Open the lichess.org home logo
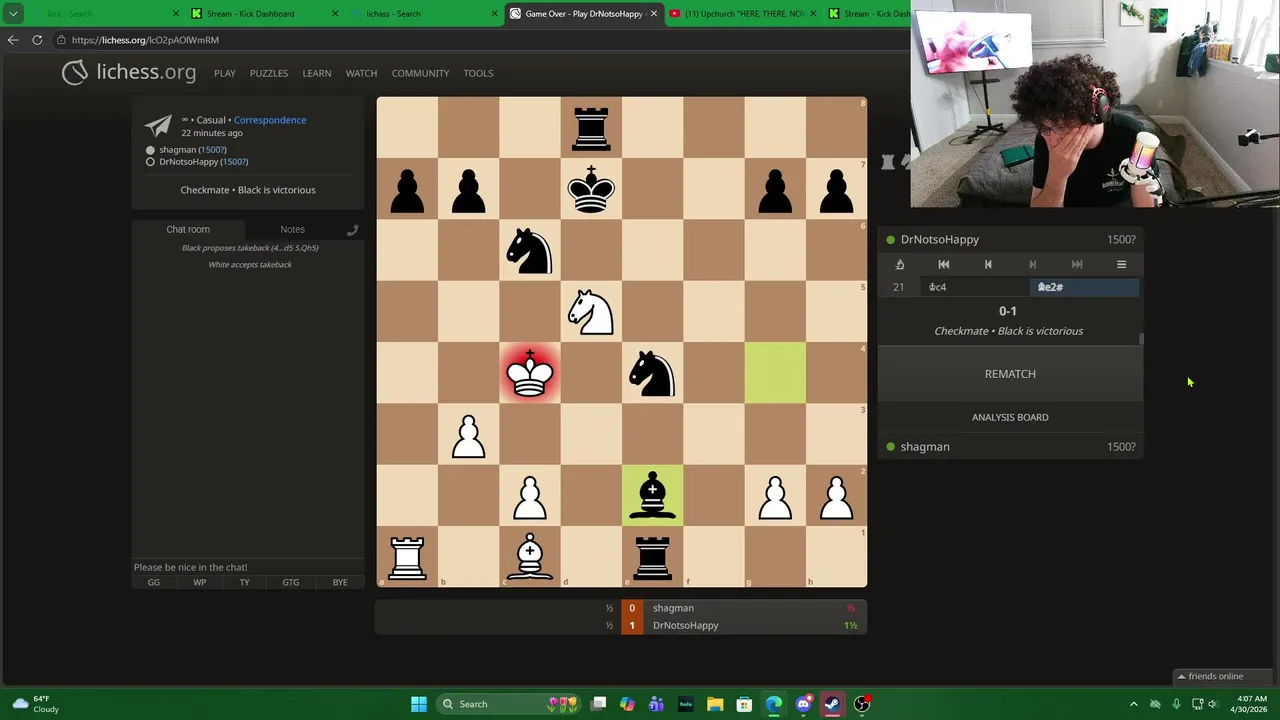 point(129,72)
